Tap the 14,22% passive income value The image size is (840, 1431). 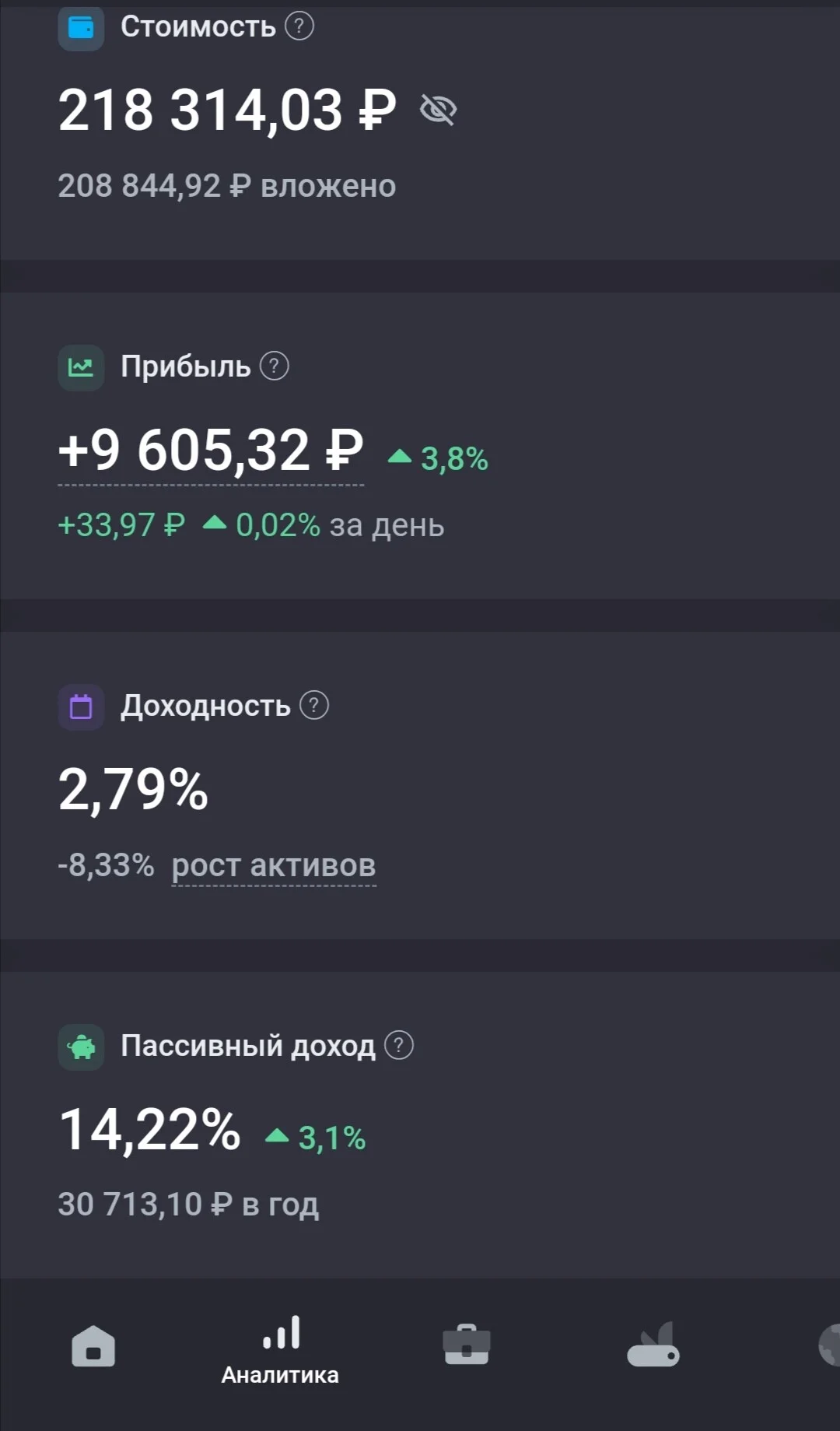point(149,1130)
